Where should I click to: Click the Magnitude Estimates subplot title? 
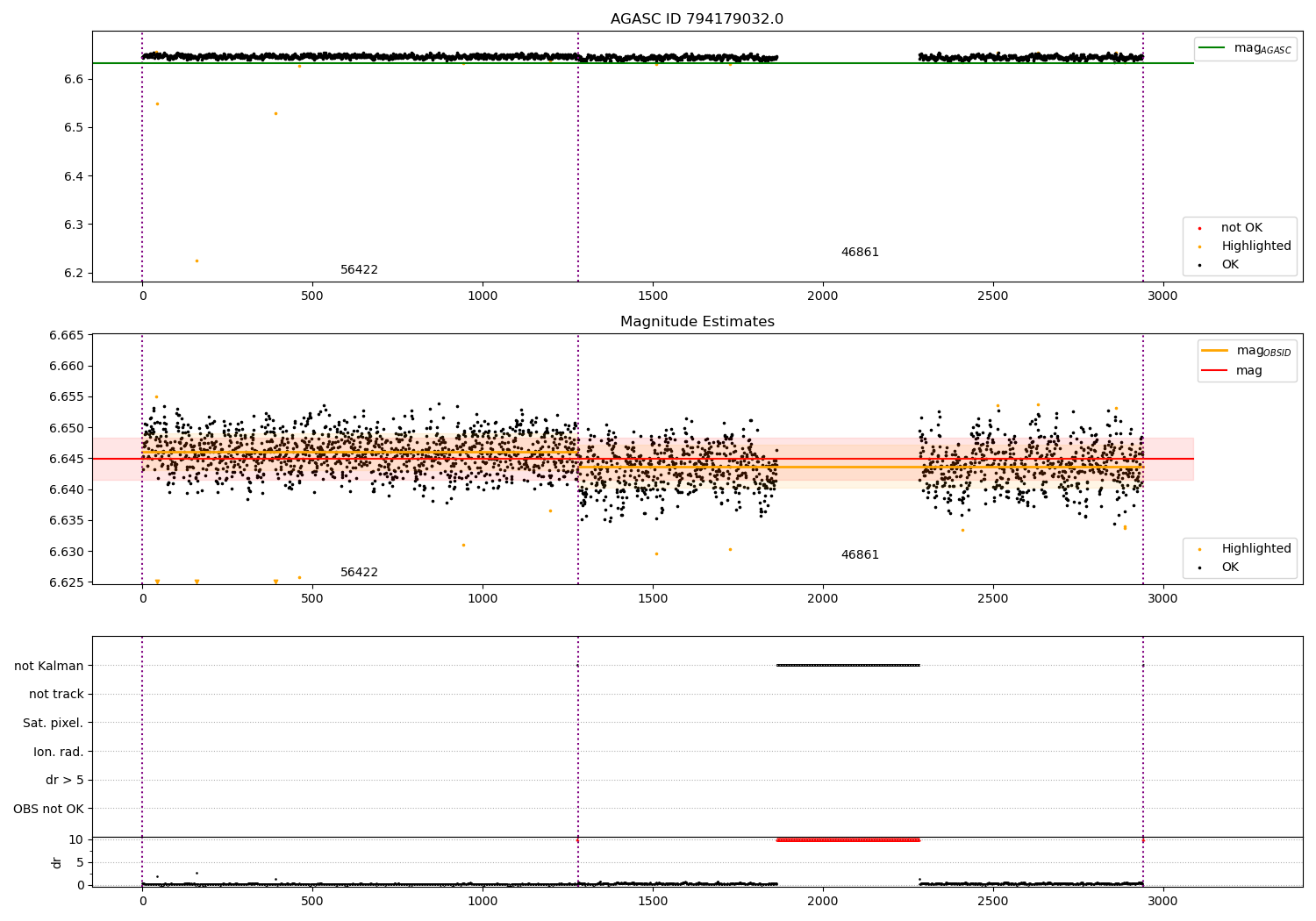click(697, 322)
